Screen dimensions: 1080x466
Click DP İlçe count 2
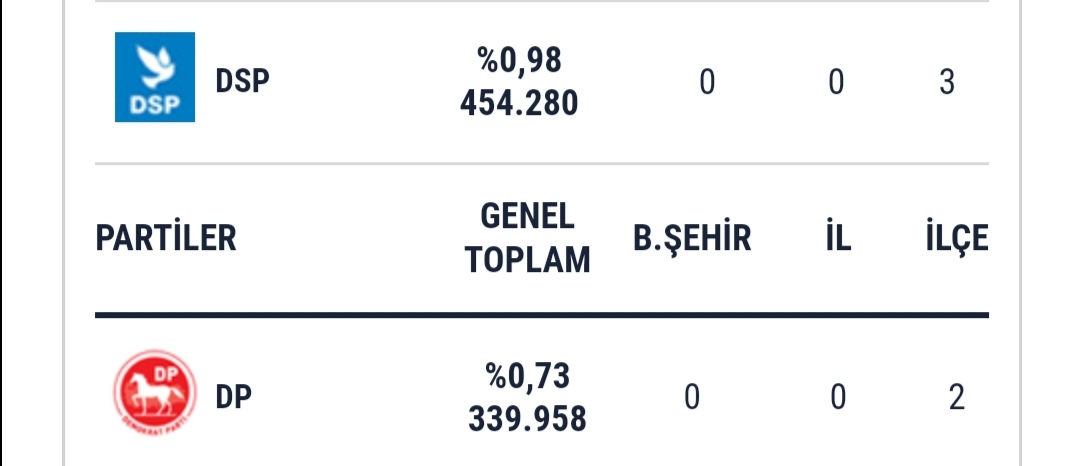(956, 398)
